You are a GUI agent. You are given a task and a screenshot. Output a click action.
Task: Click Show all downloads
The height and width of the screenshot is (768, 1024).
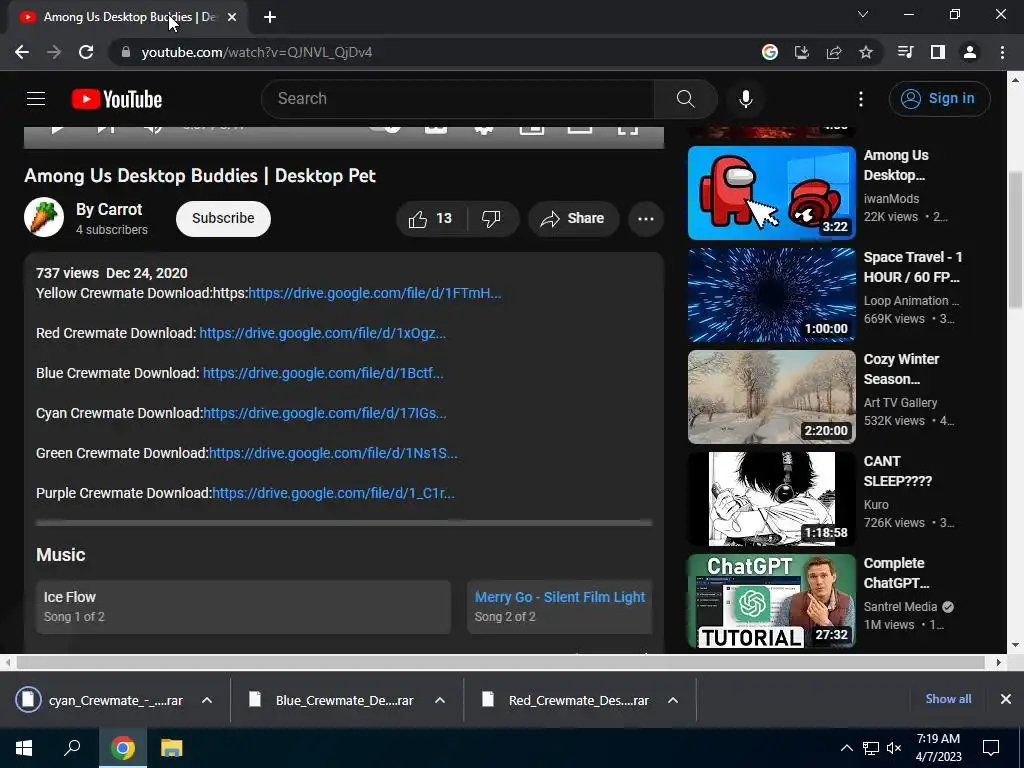[x=948, y=699]
